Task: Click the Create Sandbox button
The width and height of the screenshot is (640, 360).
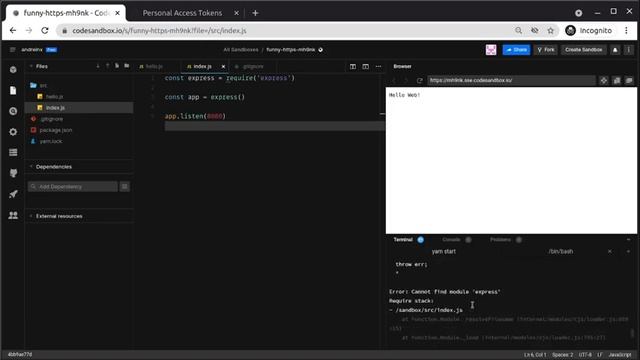Action: pos(584,50)
